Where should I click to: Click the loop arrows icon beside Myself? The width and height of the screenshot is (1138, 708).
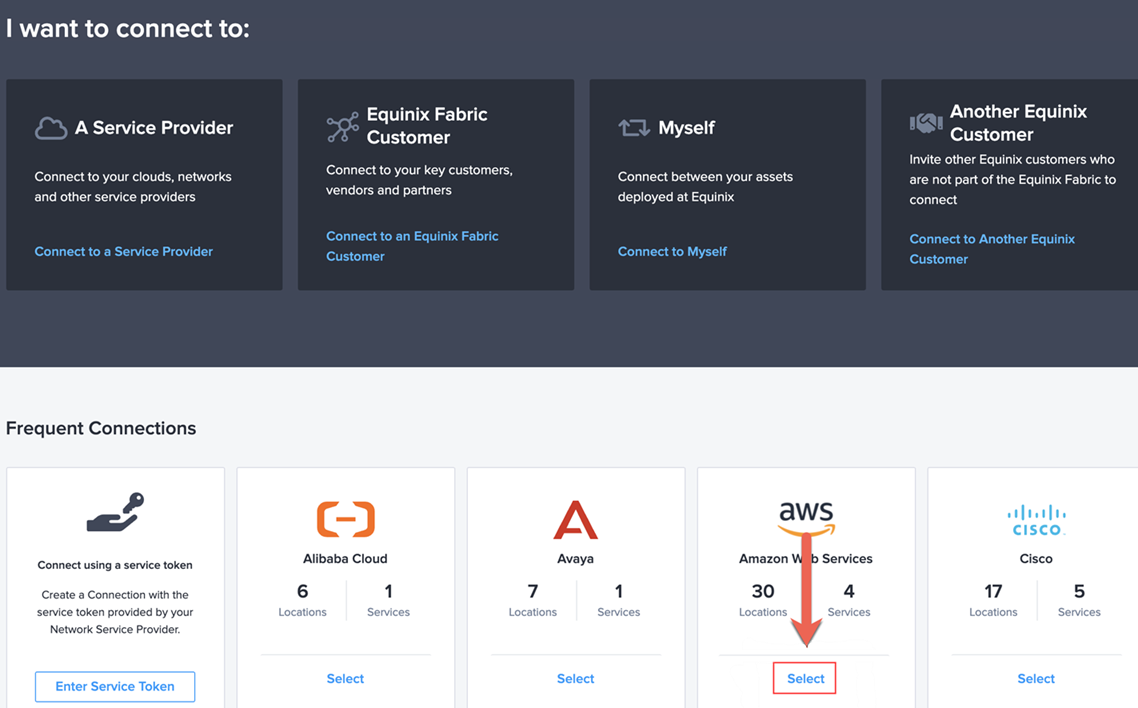click(634, 128)
